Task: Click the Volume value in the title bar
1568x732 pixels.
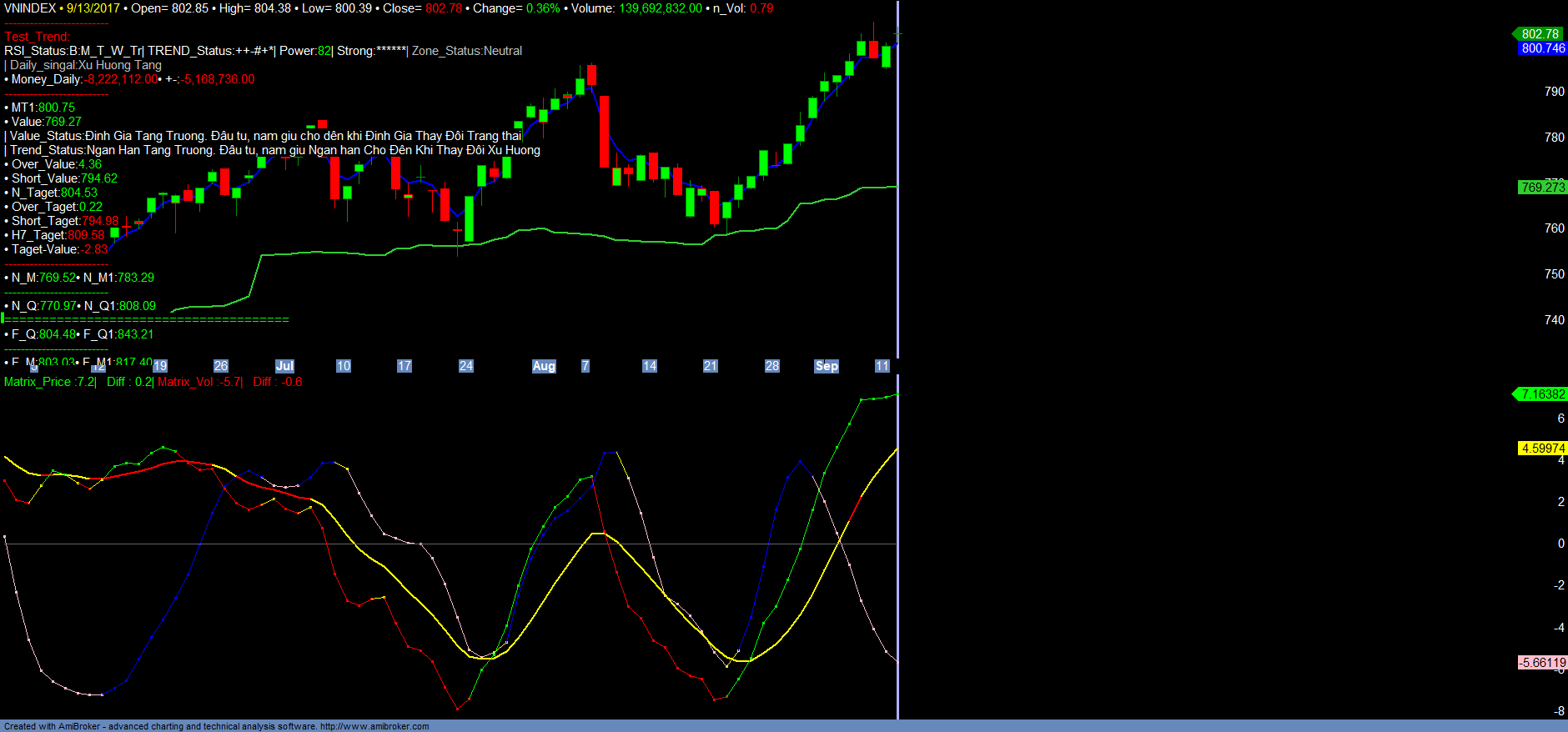Action: tap(660, 8)
